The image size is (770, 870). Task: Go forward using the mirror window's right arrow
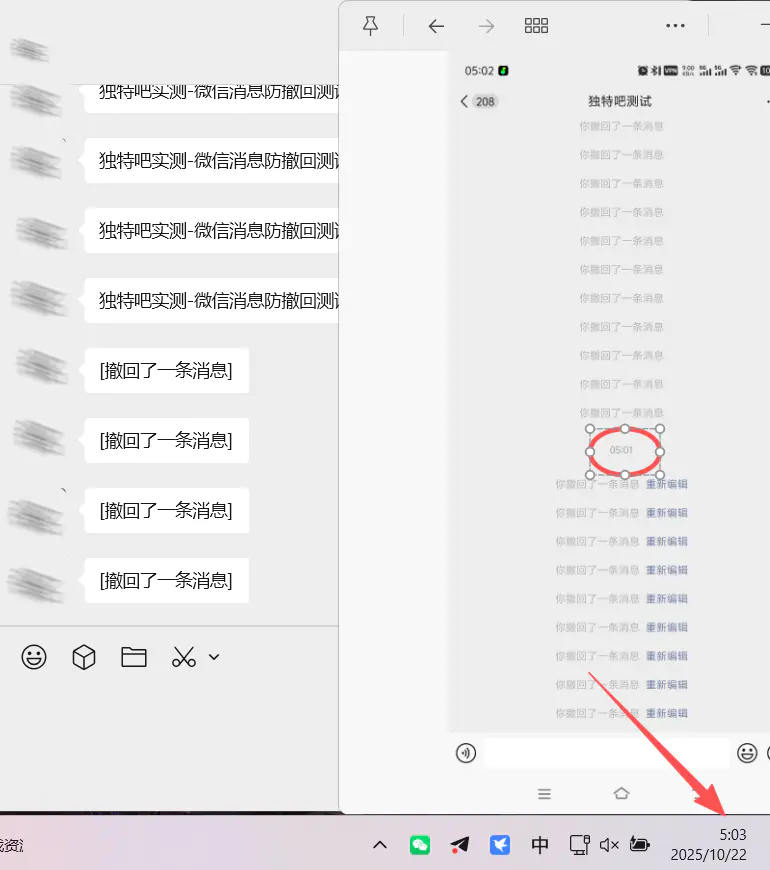coord(487,26)
